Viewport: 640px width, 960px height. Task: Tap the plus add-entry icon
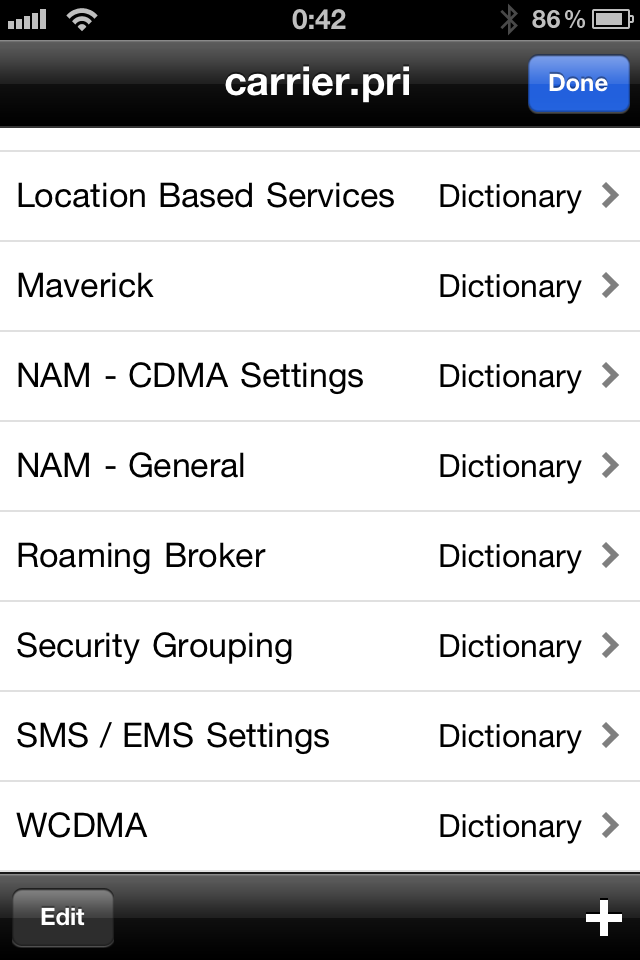tap(603, 917)
